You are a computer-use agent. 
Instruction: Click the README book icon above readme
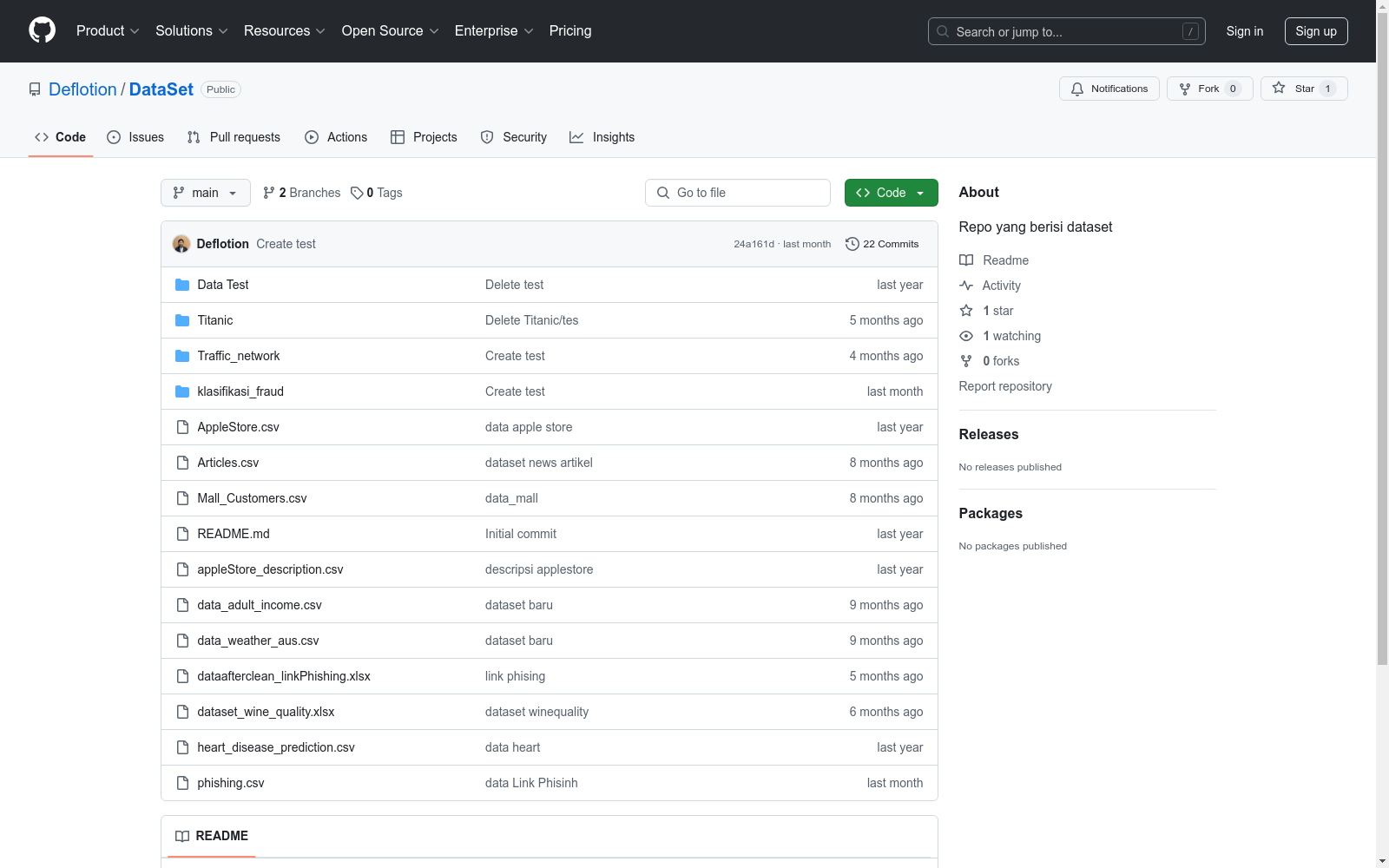point(182,836)
